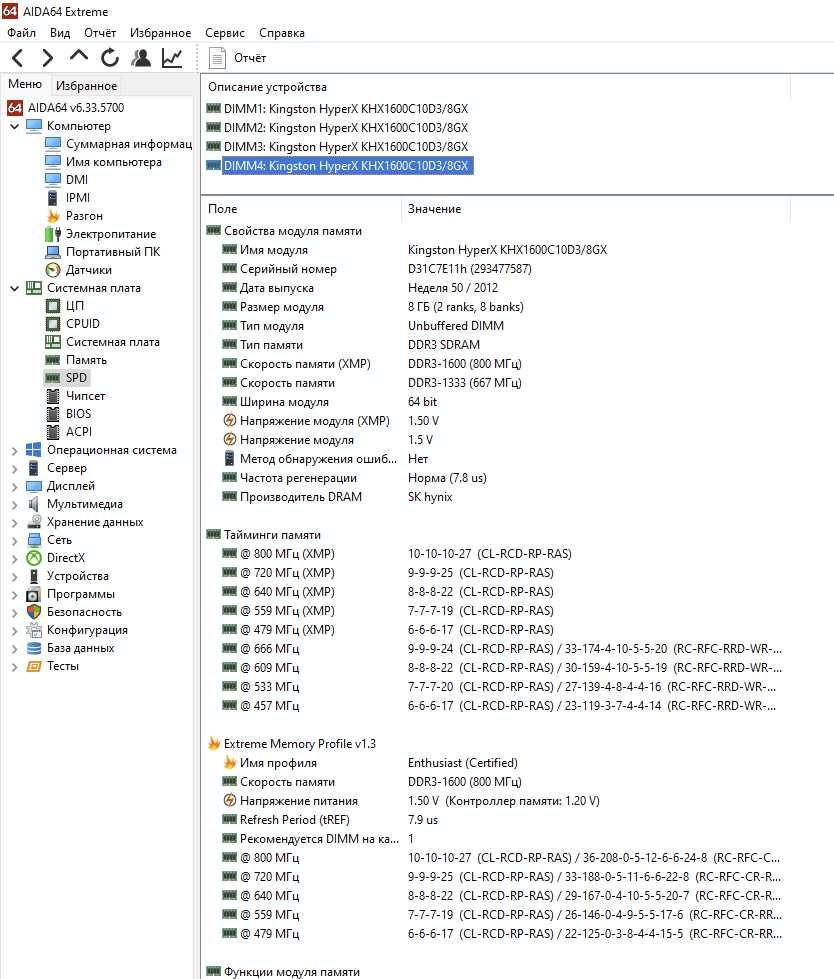Expand the Хранение данных node
The height and width of the screenshot is (979, 834).
(14, 523)
